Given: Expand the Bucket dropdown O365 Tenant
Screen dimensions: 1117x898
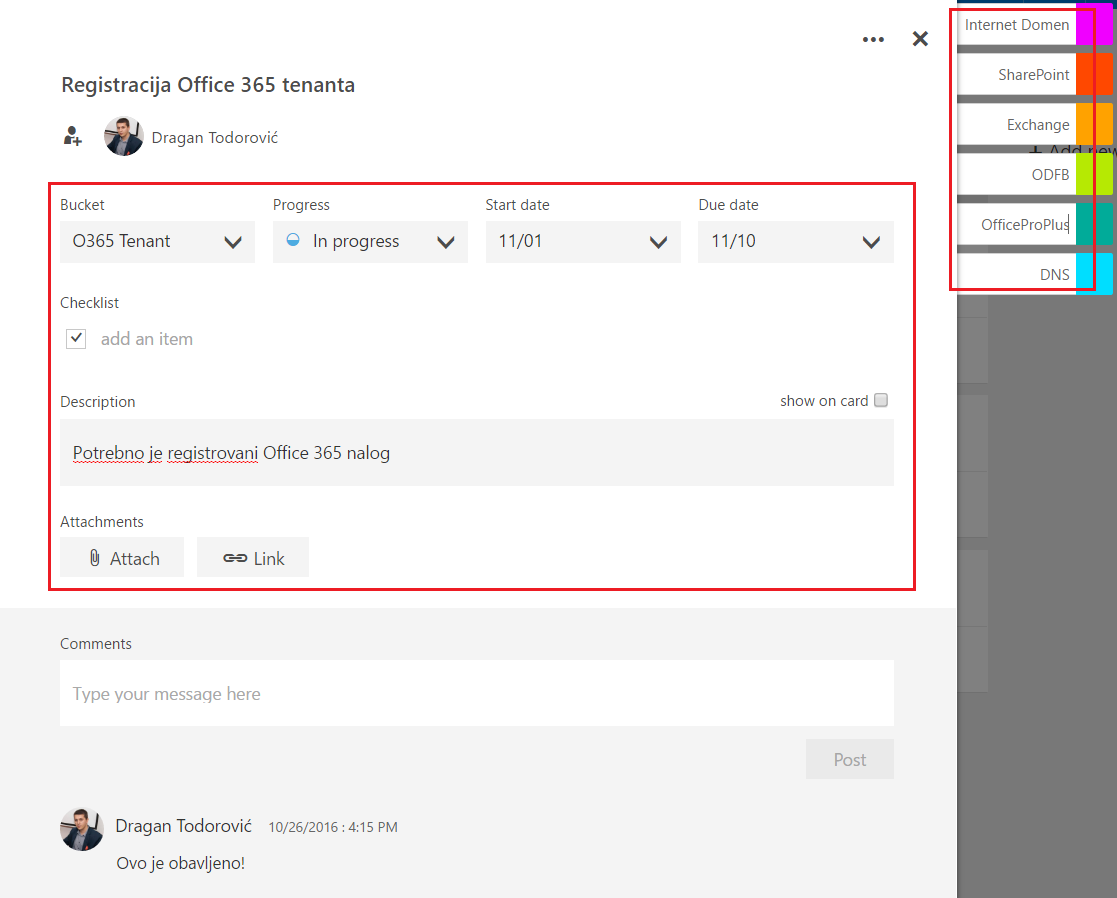Looking at the screenshot, I should click(x=157, y=241).
